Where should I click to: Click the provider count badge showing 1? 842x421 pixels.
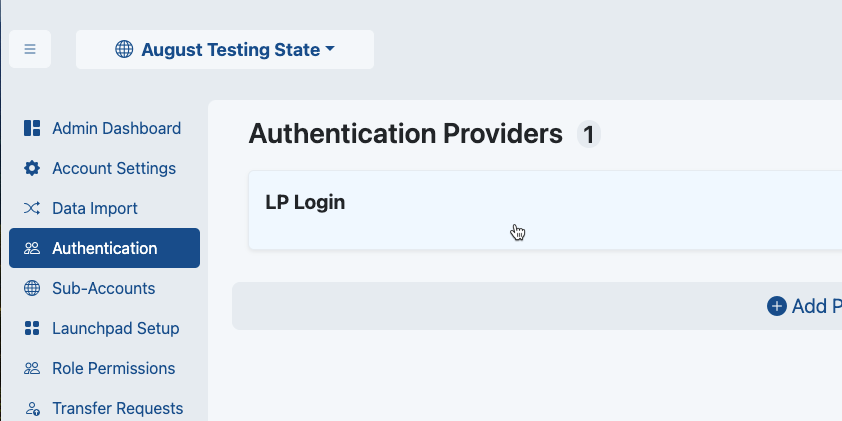pos(589,134)
